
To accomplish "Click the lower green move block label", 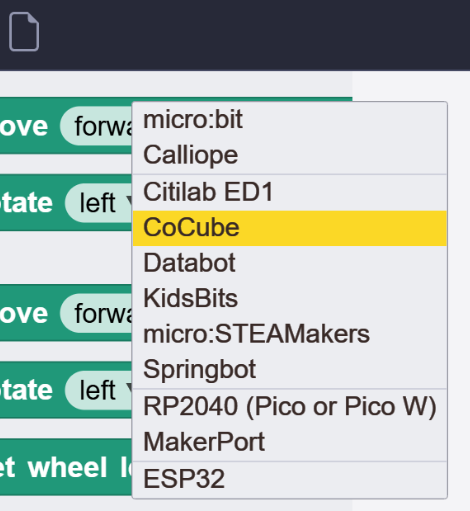I will (x=24, y=314).
